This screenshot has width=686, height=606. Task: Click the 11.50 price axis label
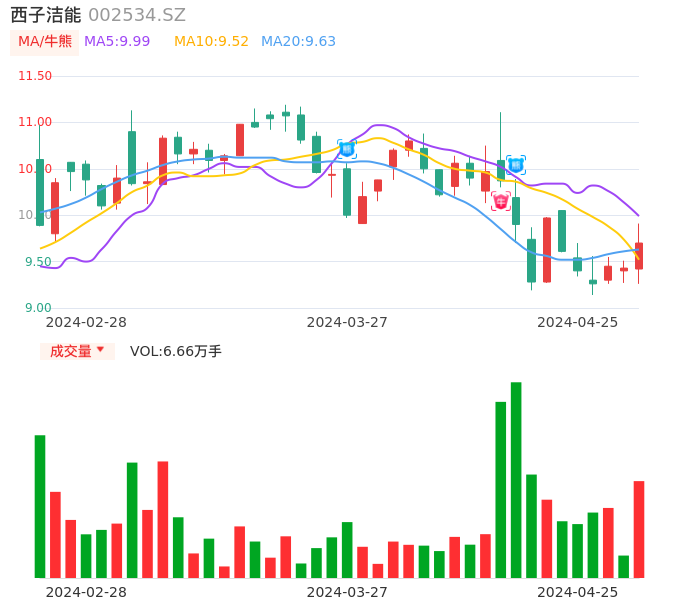tap(35, 76)
